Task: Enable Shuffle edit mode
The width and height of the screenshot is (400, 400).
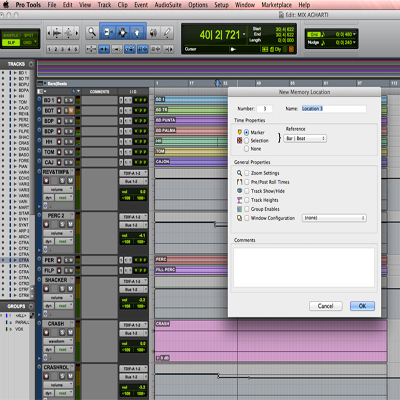Action: coord(11,35)
